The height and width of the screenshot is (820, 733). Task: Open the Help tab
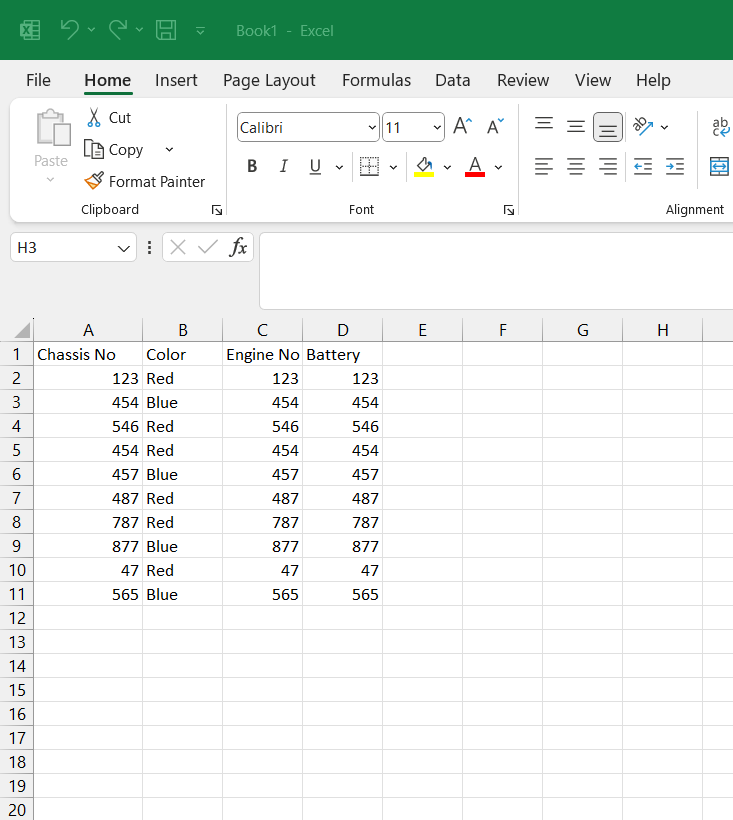tap(653, 80)
